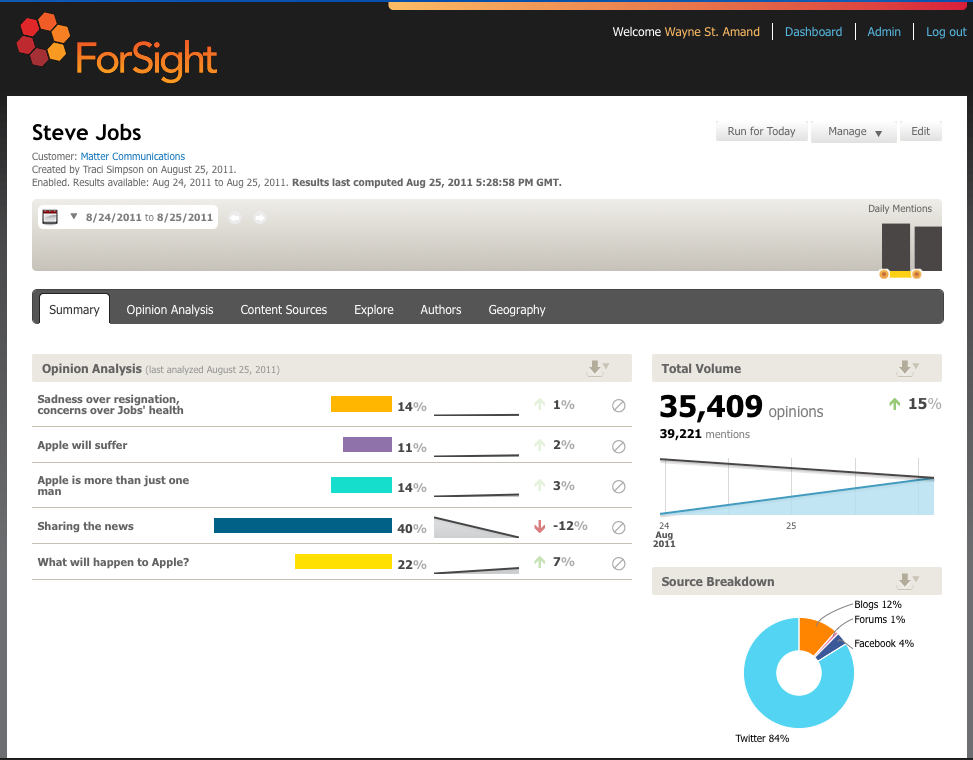Click the orange 'Sadness over resignation' bar

tap(361, 404)
